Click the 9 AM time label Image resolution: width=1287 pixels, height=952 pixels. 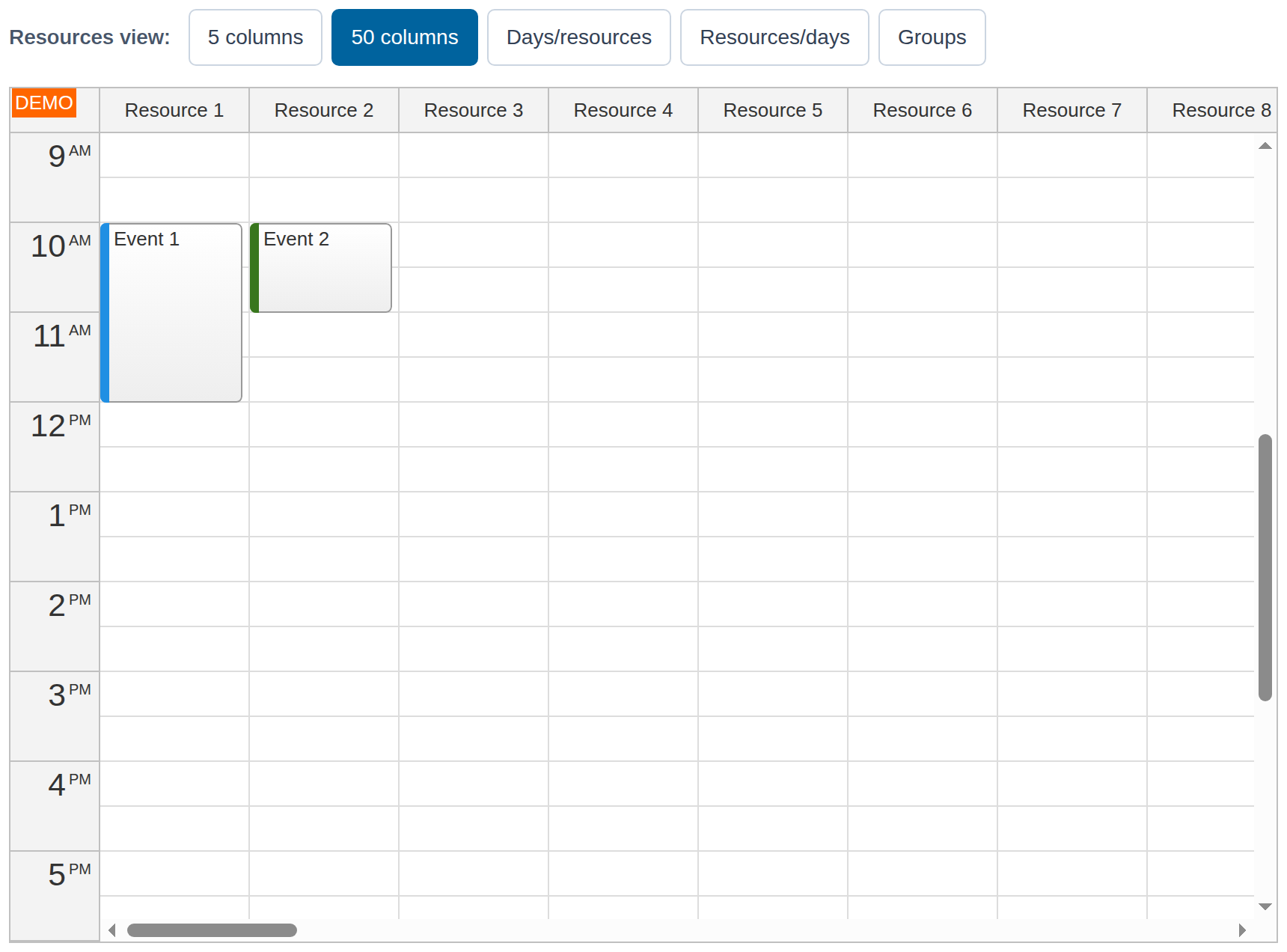(x=55, y=177)
